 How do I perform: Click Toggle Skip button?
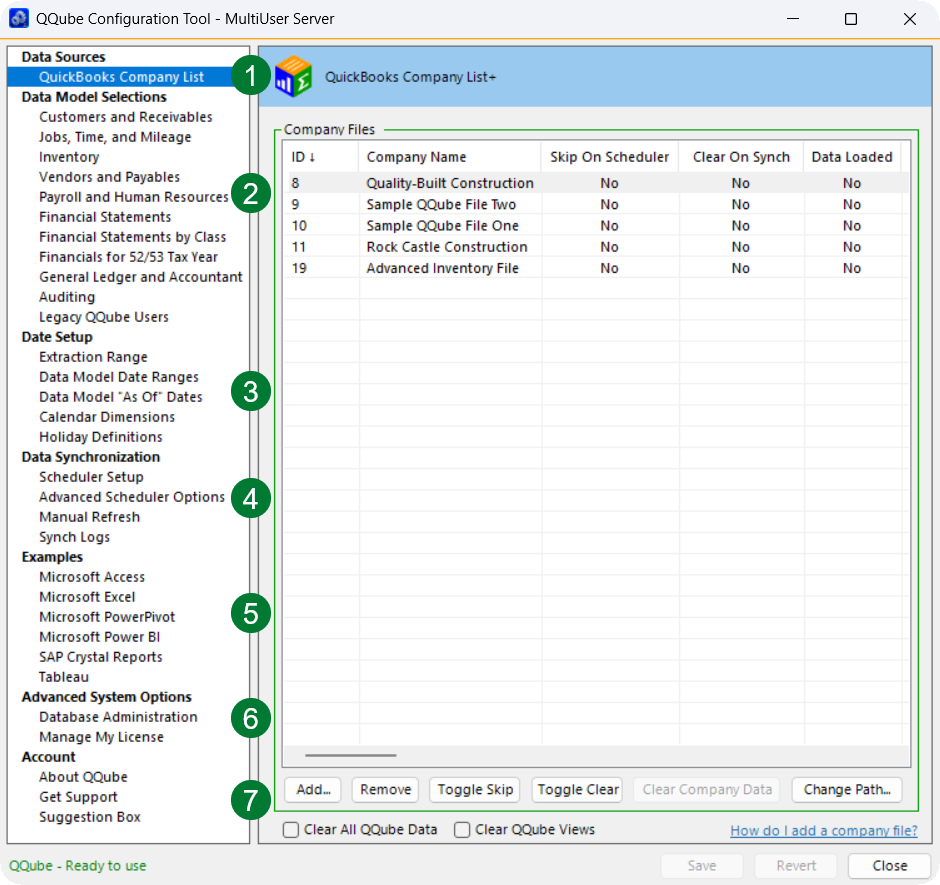(x=475, y=789)
